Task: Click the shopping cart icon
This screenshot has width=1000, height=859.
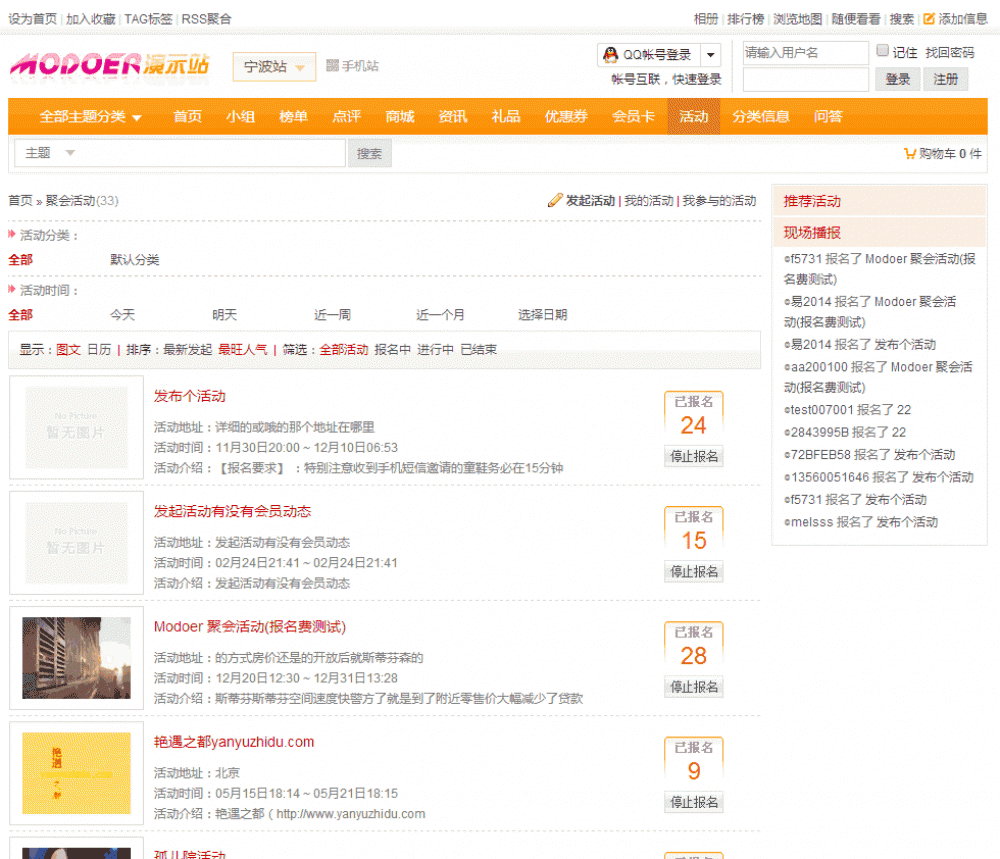Action: [909, 153]
